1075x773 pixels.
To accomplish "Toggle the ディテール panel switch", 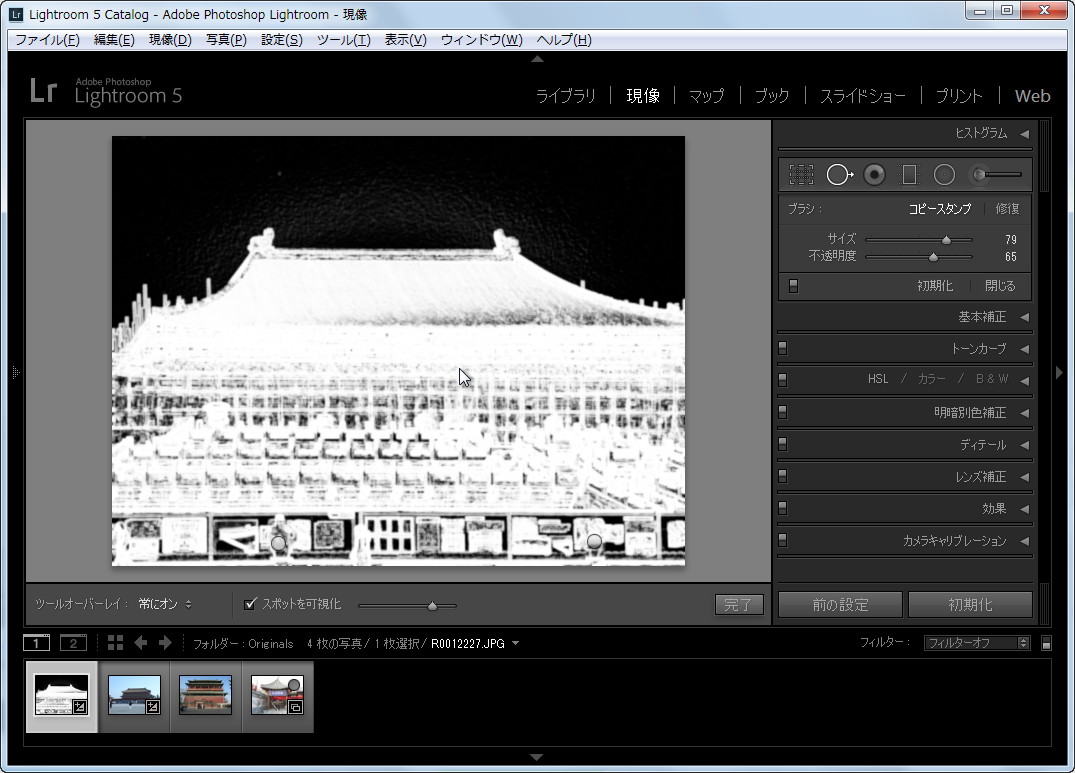I will click(782, 444).
